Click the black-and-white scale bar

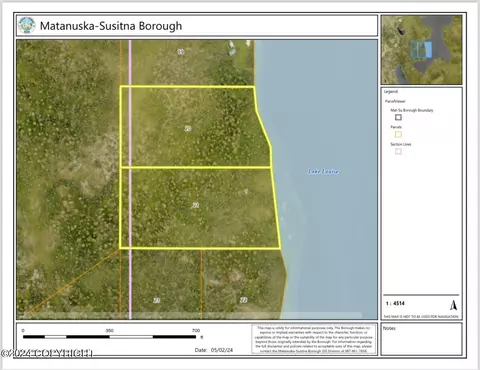tap(109, 337)
